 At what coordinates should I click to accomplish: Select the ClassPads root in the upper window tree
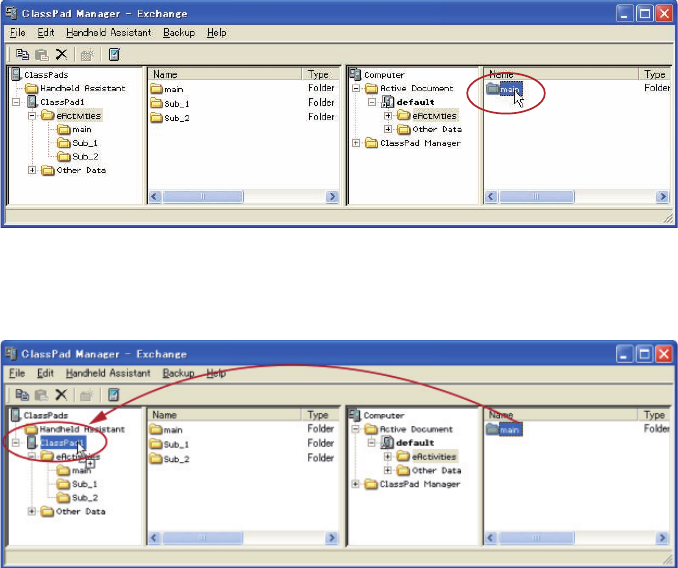(x=39, y=75)
